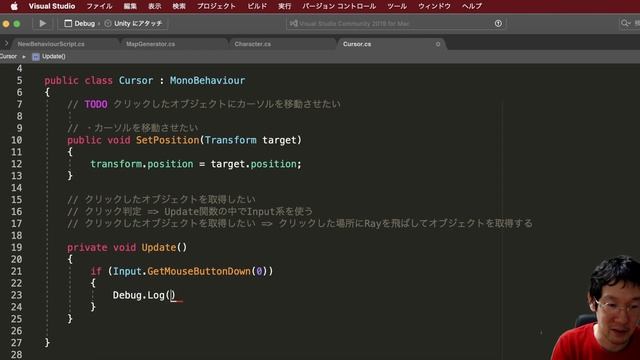Expand the tab list chevron left of NewBehaviourScript.cs
Image resolution: width=640 pixels, height=360 pixels.
(6, 43)
